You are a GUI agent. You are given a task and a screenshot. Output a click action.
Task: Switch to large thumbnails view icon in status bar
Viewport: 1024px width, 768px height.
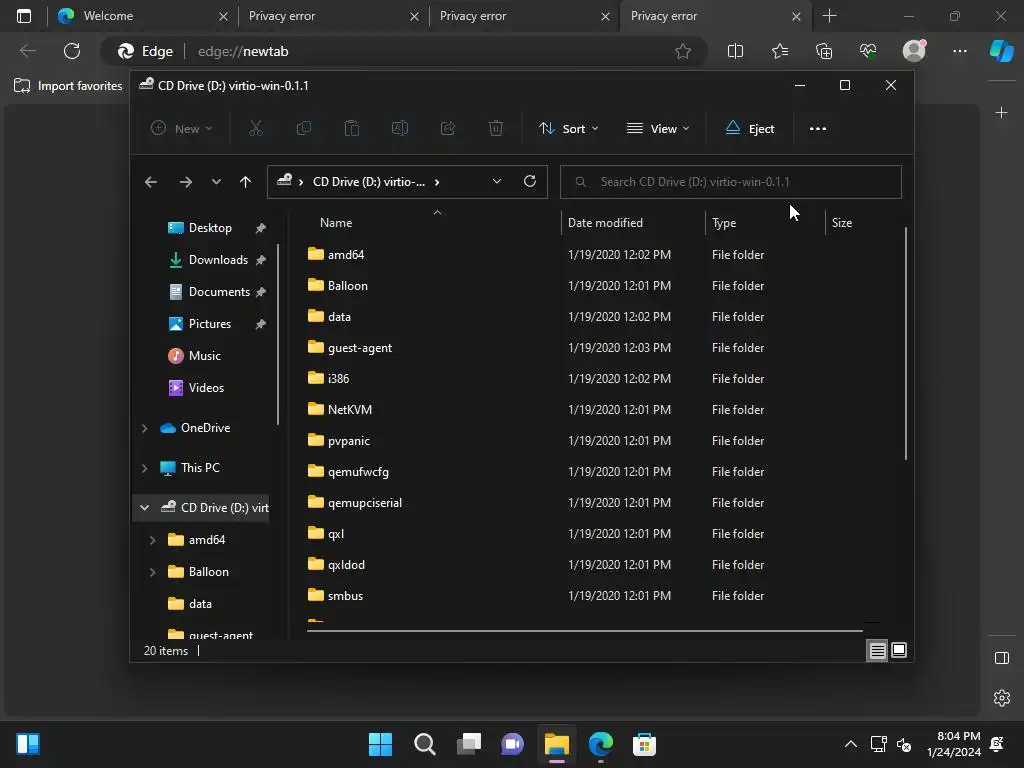[899, 650]
